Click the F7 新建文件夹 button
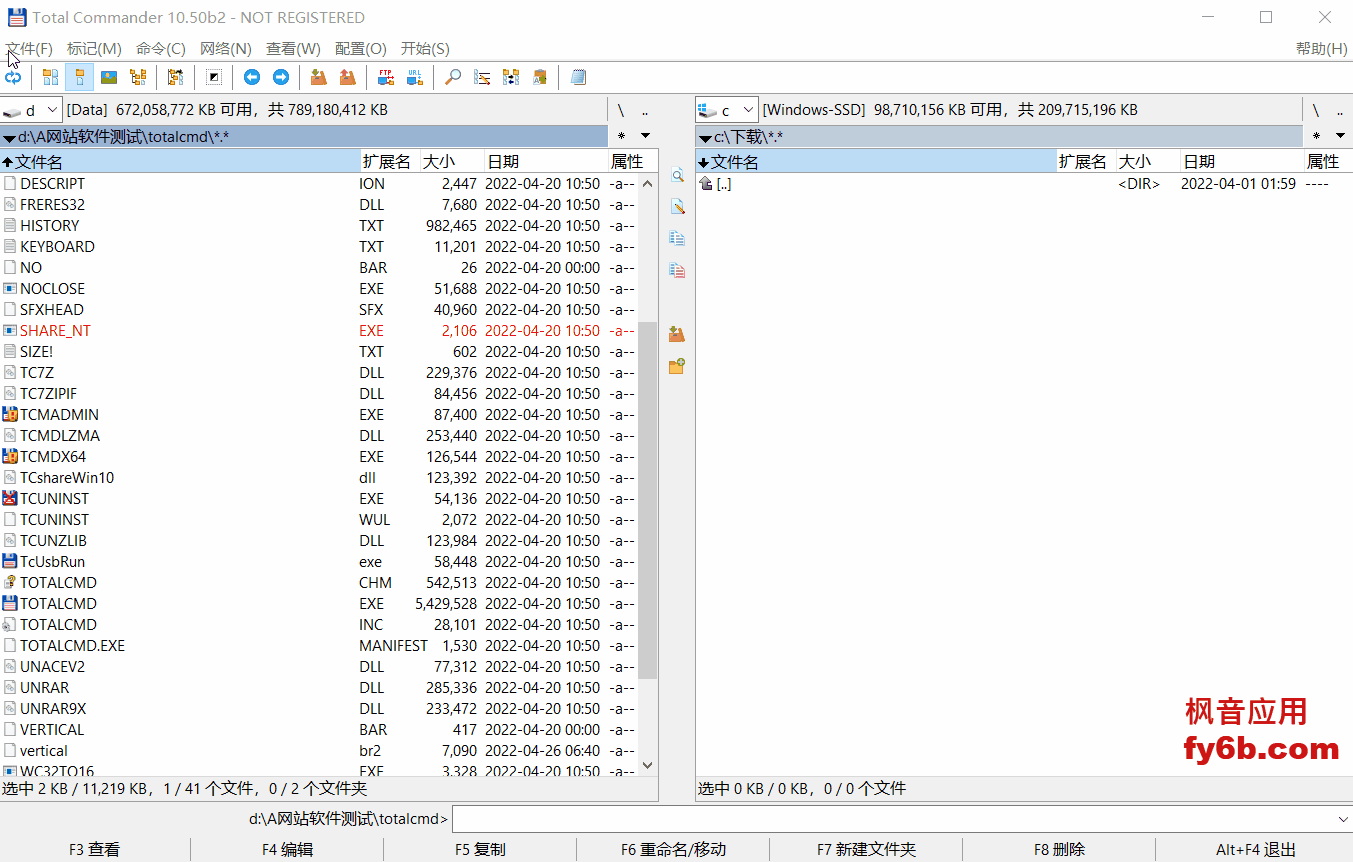 click(x=866, y=849)
